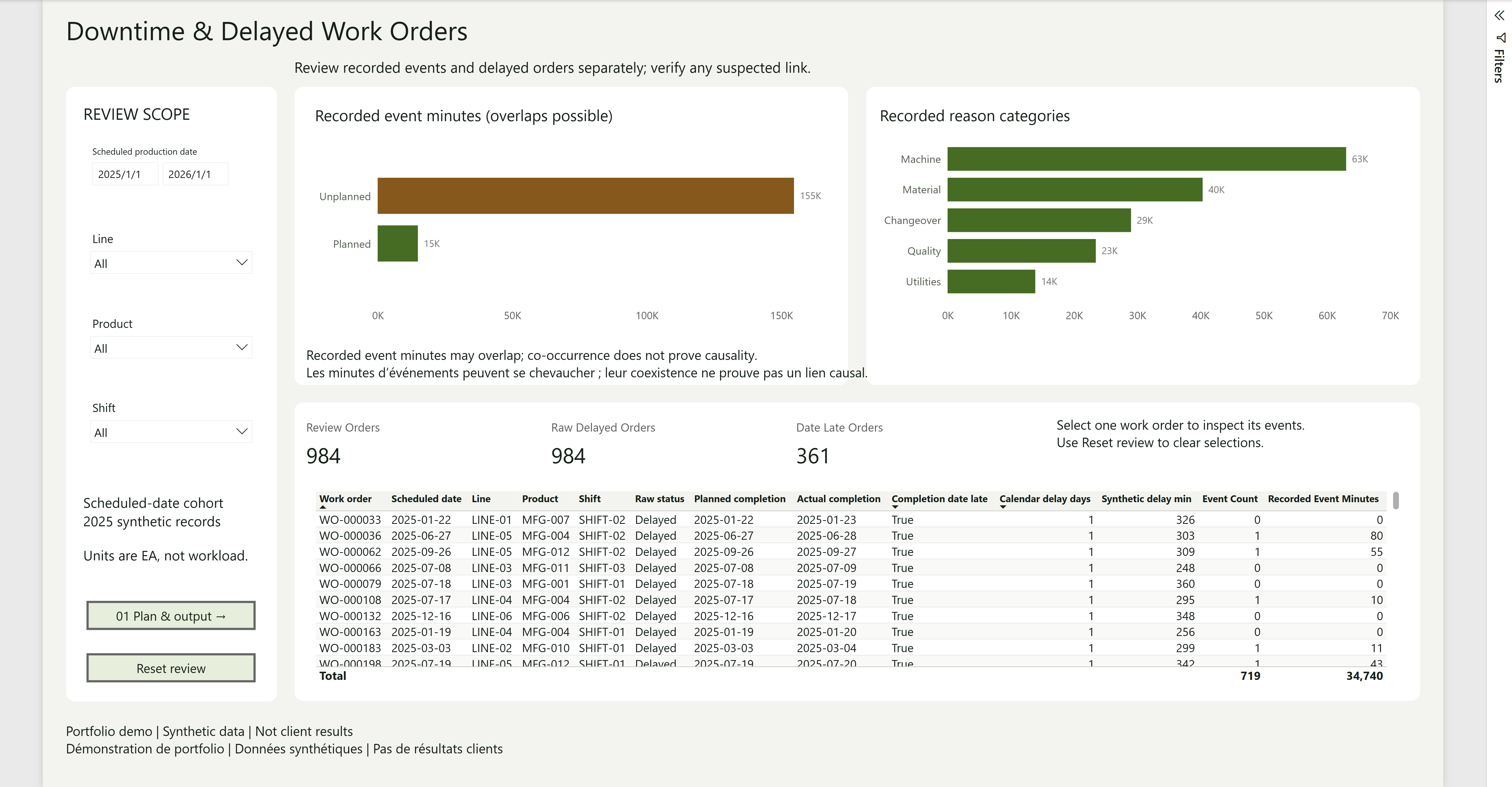Image resolution: width=1512 pixels, height=787 pixels.
Task: Click the Synthetic delay min value 360
Action: 1185,584
